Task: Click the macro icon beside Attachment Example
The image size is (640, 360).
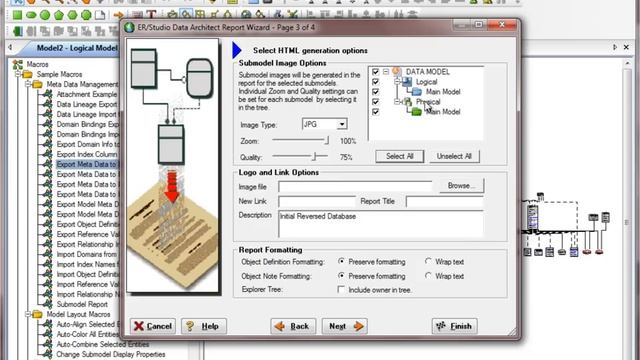Action: pos(48,94)
